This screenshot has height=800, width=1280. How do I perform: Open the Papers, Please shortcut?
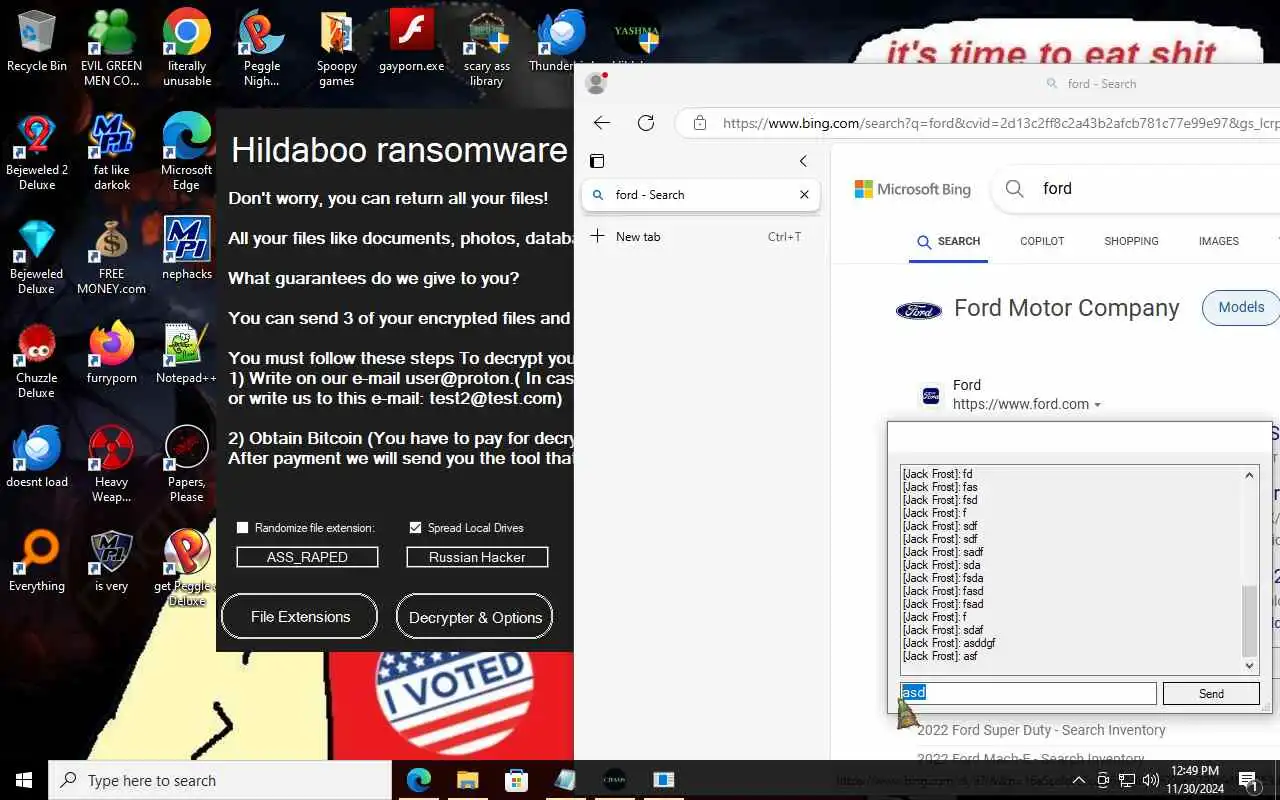(x=187, y=464)
